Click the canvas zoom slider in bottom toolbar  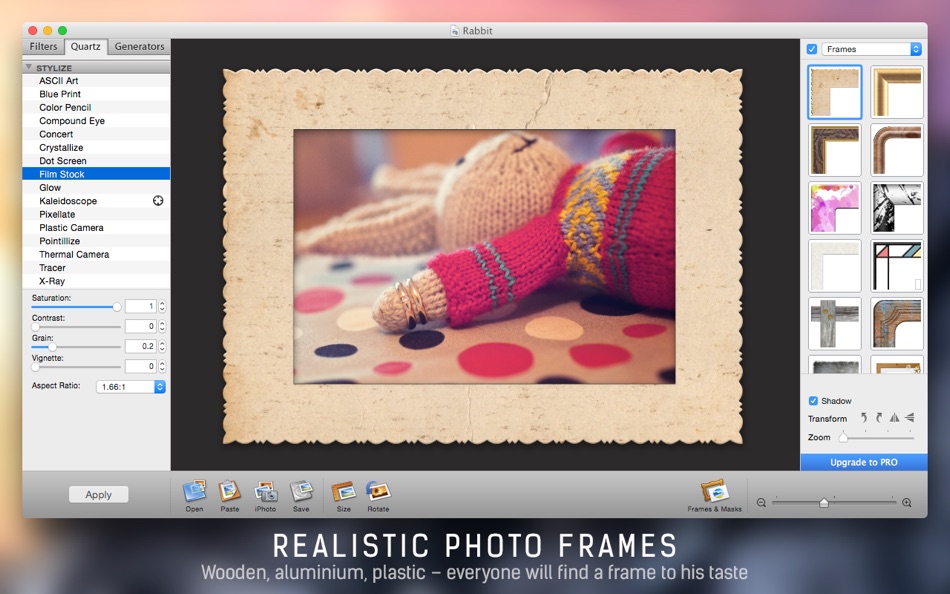coord(834,502)
